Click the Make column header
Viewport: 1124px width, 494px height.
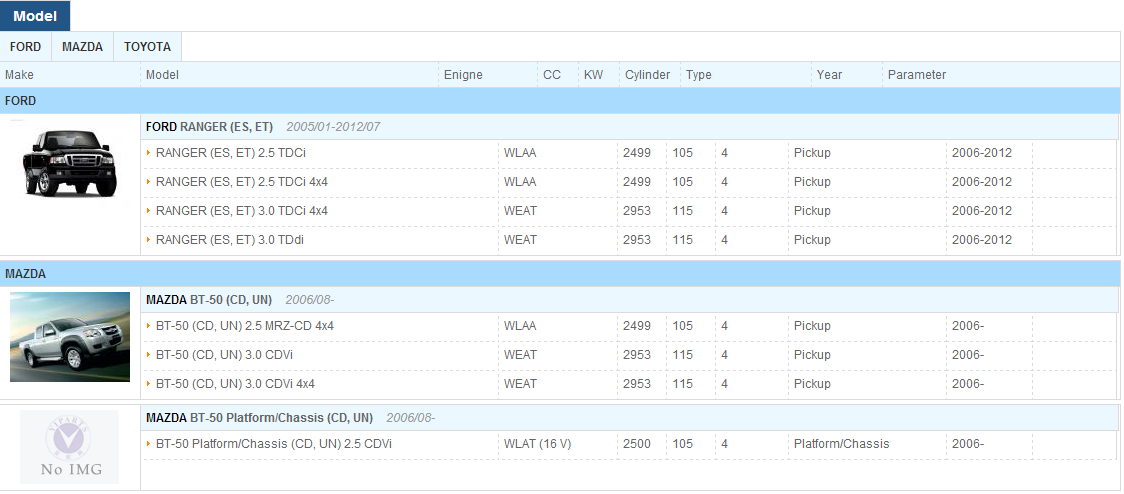click(19, 75)
